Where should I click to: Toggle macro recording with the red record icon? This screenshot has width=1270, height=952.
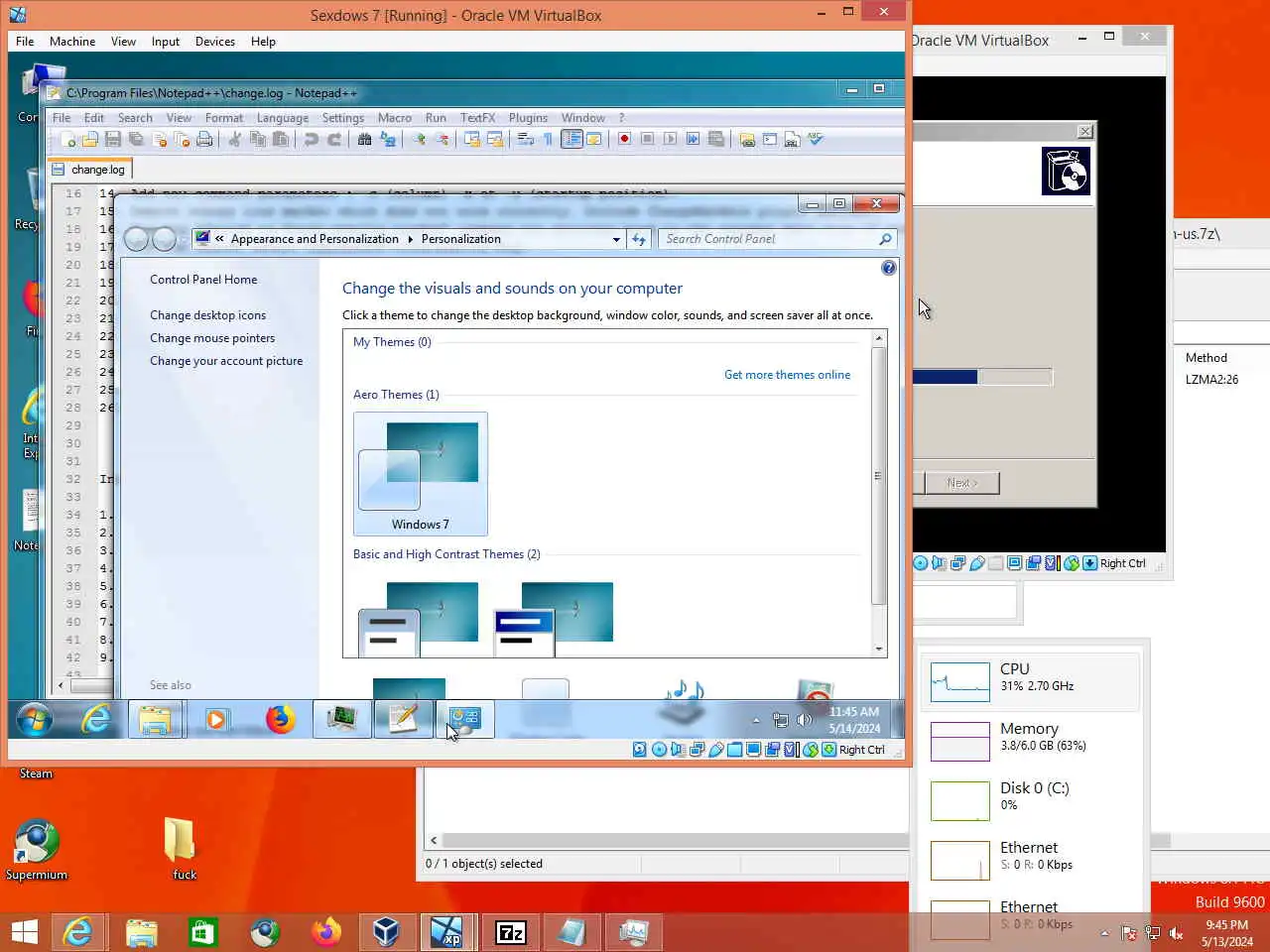[624, 139]
